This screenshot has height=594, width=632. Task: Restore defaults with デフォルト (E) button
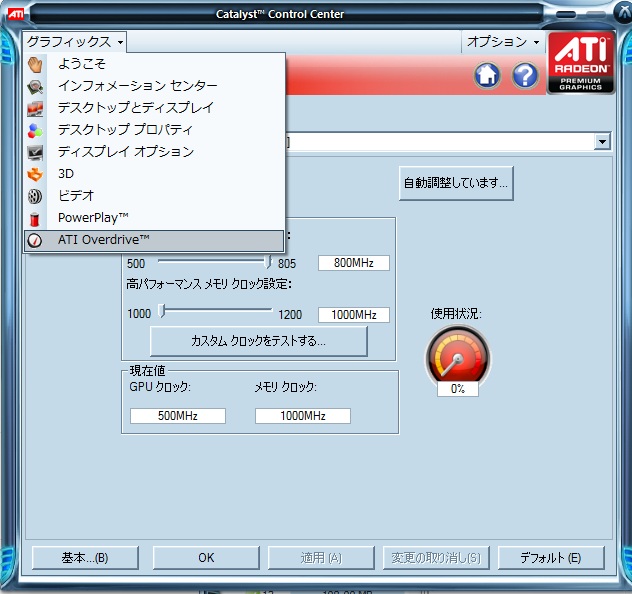[551, 558]
